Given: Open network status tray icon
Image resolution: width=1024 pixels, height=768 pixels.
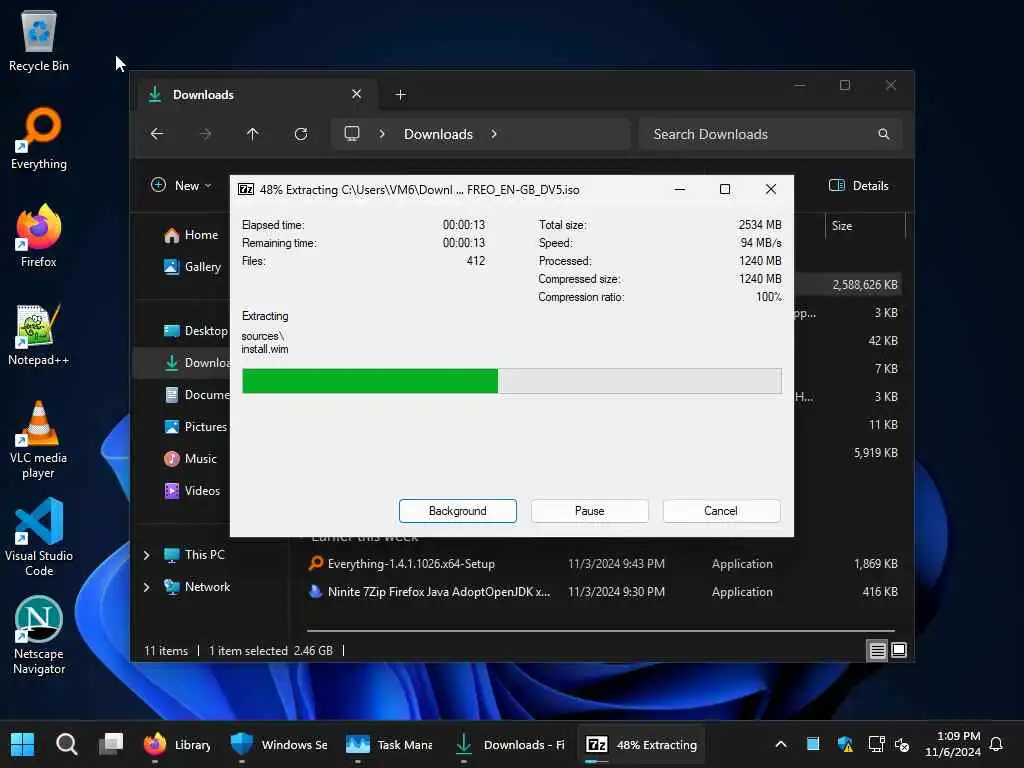Looking at the screenshot, I should [x=876, y=744].
